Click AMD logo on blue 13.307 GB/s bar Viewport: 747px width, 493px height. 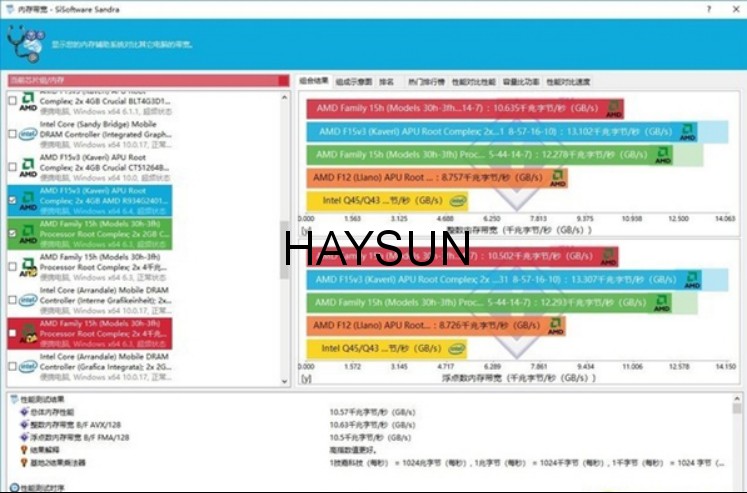[x=692, y=280]
